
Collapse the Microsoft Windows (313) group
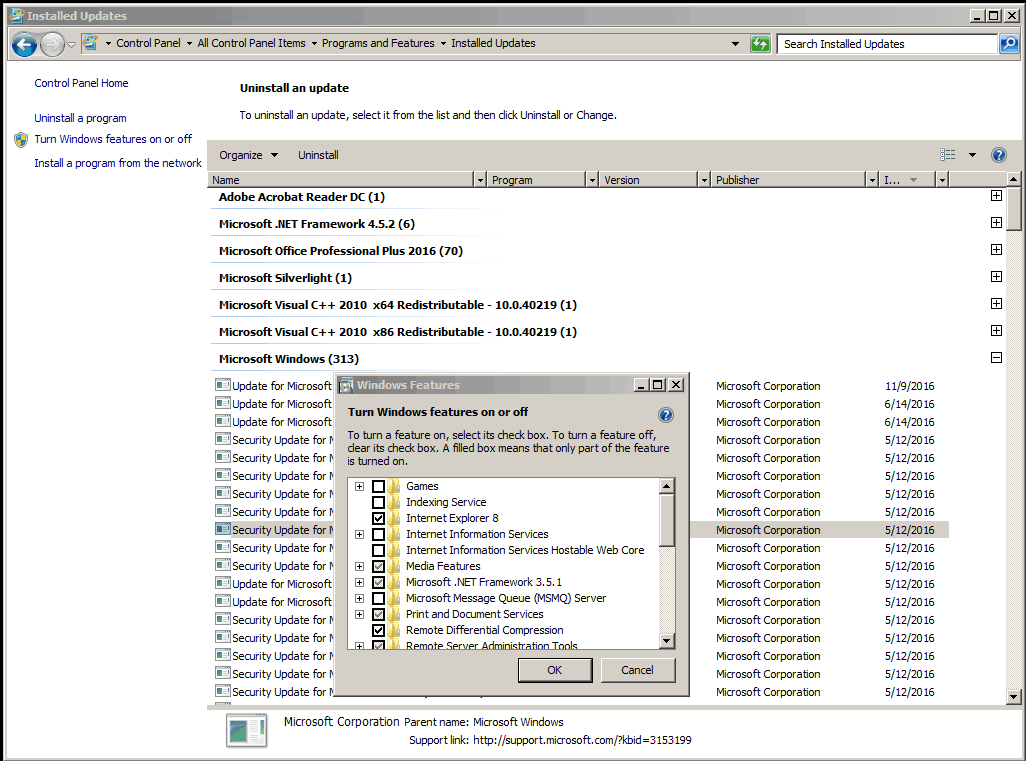click(996, 358)
